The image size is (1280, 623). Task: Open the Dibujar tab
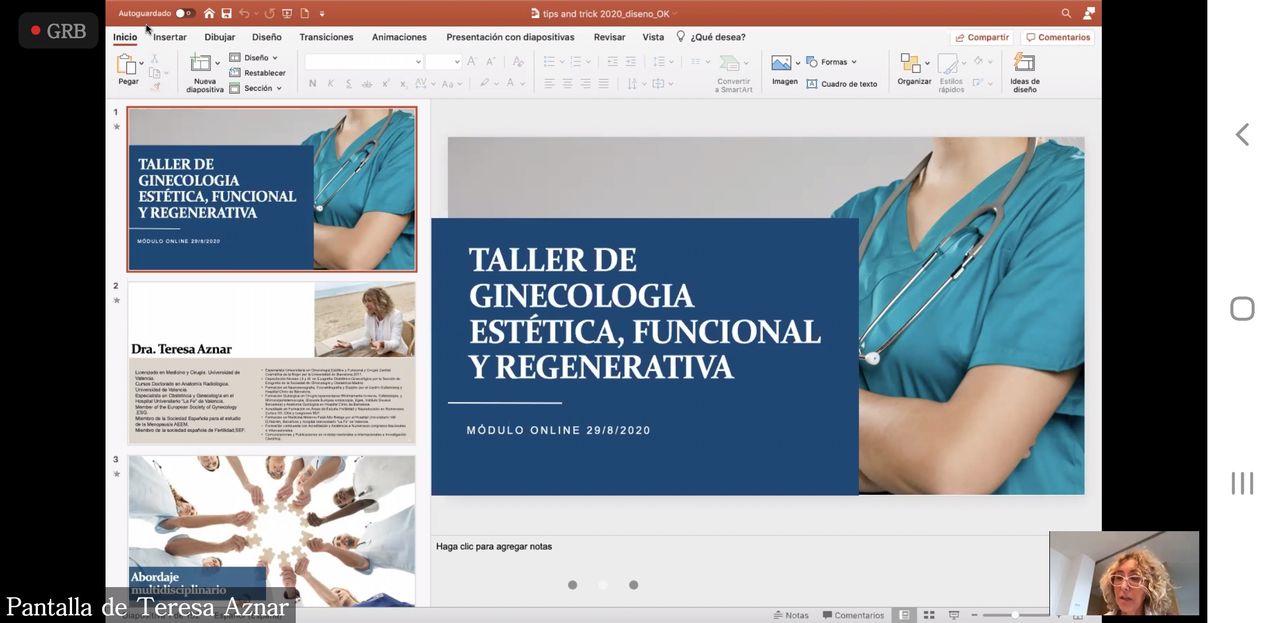pyautogui.click(x=220, y=37)
